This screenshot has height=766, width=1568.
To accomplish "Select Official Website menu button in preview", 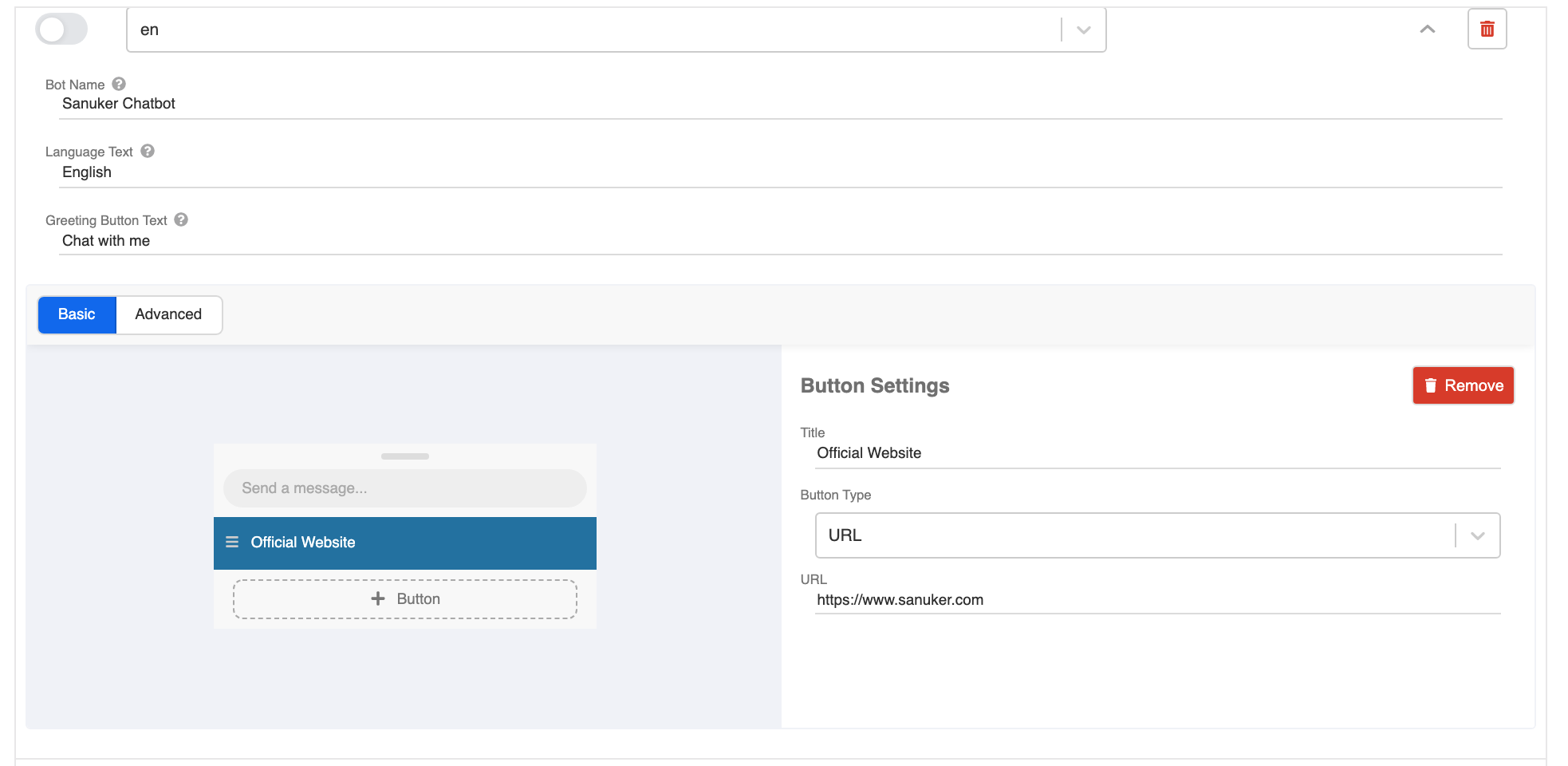I will [x=405, y=543].
